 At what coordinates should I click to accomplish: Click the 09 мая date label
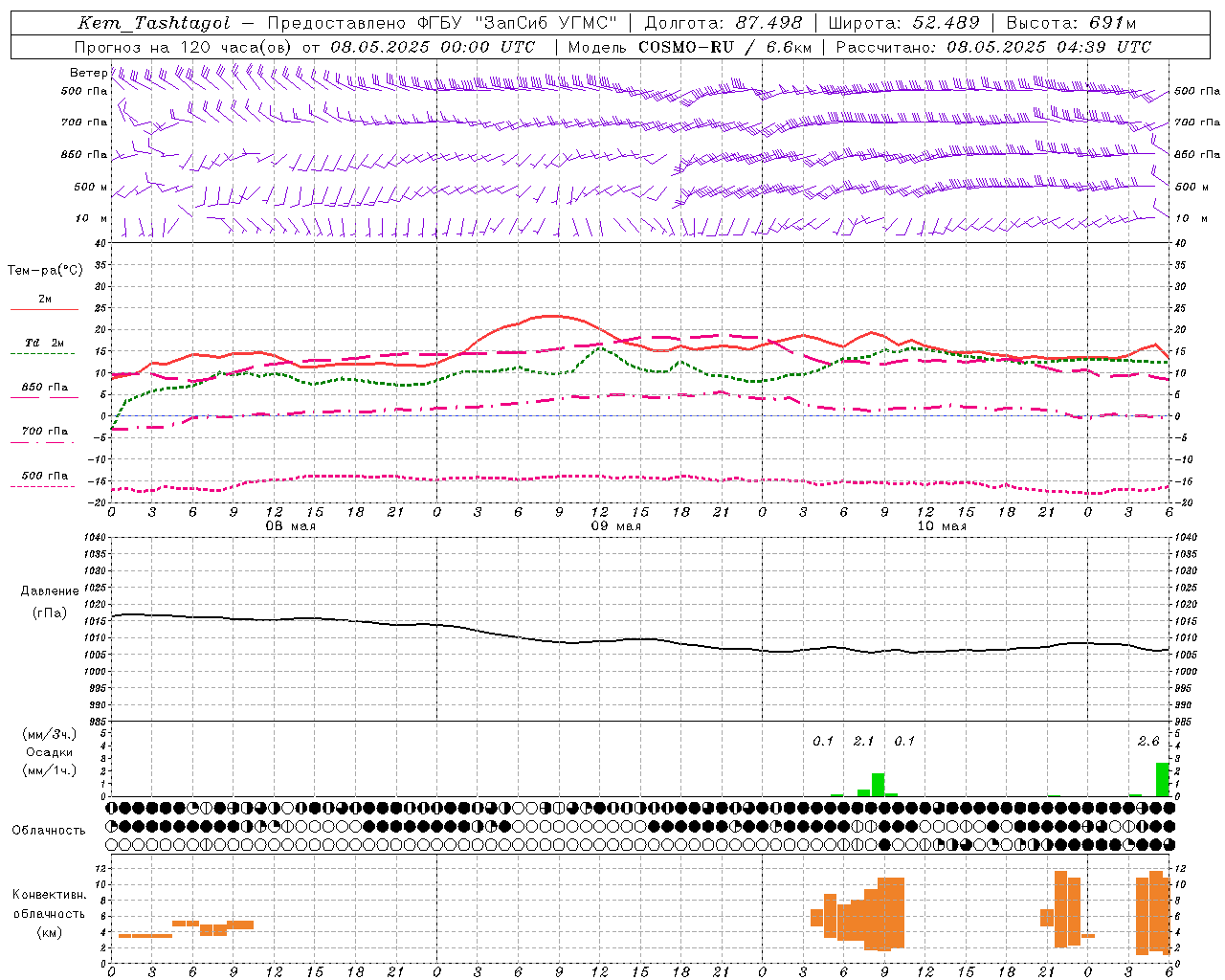pos(616,526)
